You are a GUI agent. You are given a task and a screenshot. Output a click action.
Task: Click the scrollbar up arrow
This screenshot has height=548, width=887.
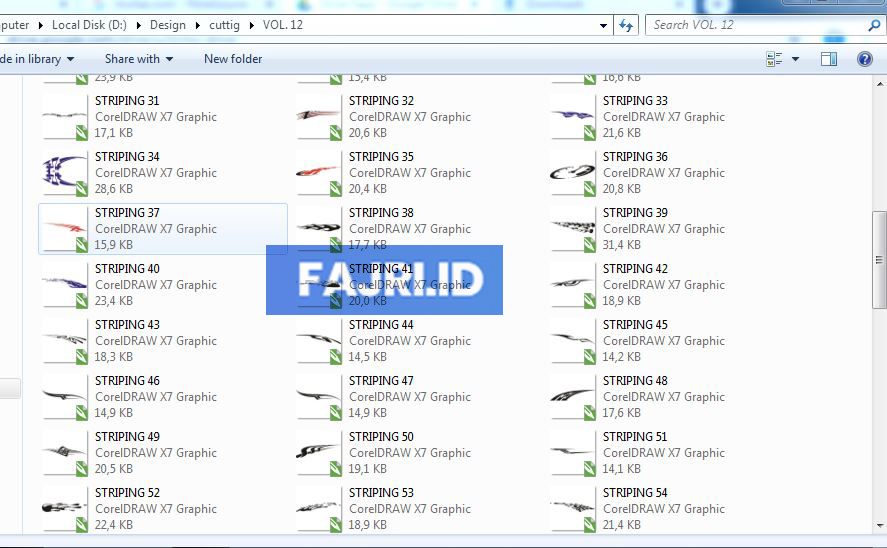tap(880, 84)
